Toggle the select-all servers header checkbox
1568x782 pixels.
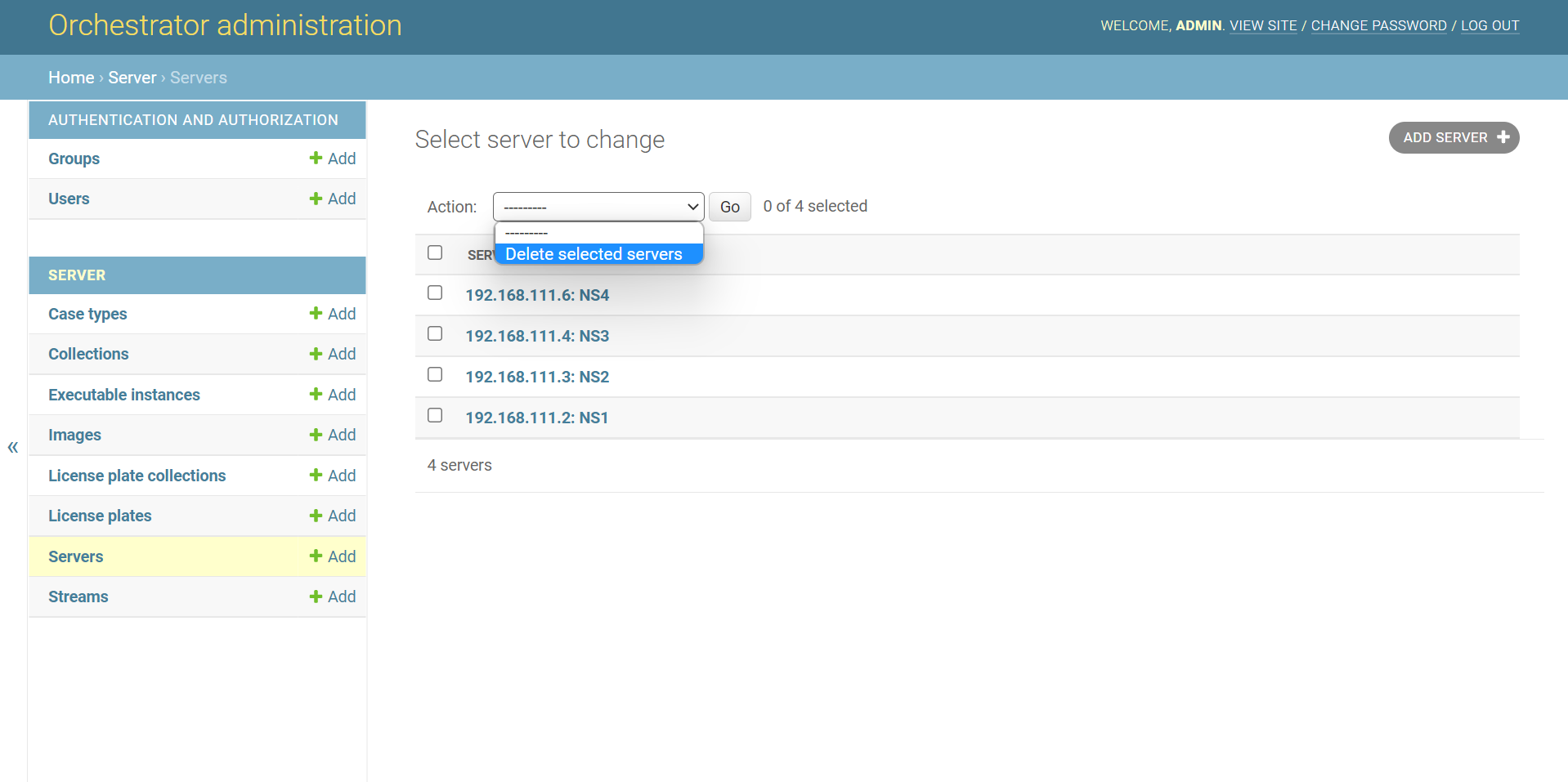point(435,253)
